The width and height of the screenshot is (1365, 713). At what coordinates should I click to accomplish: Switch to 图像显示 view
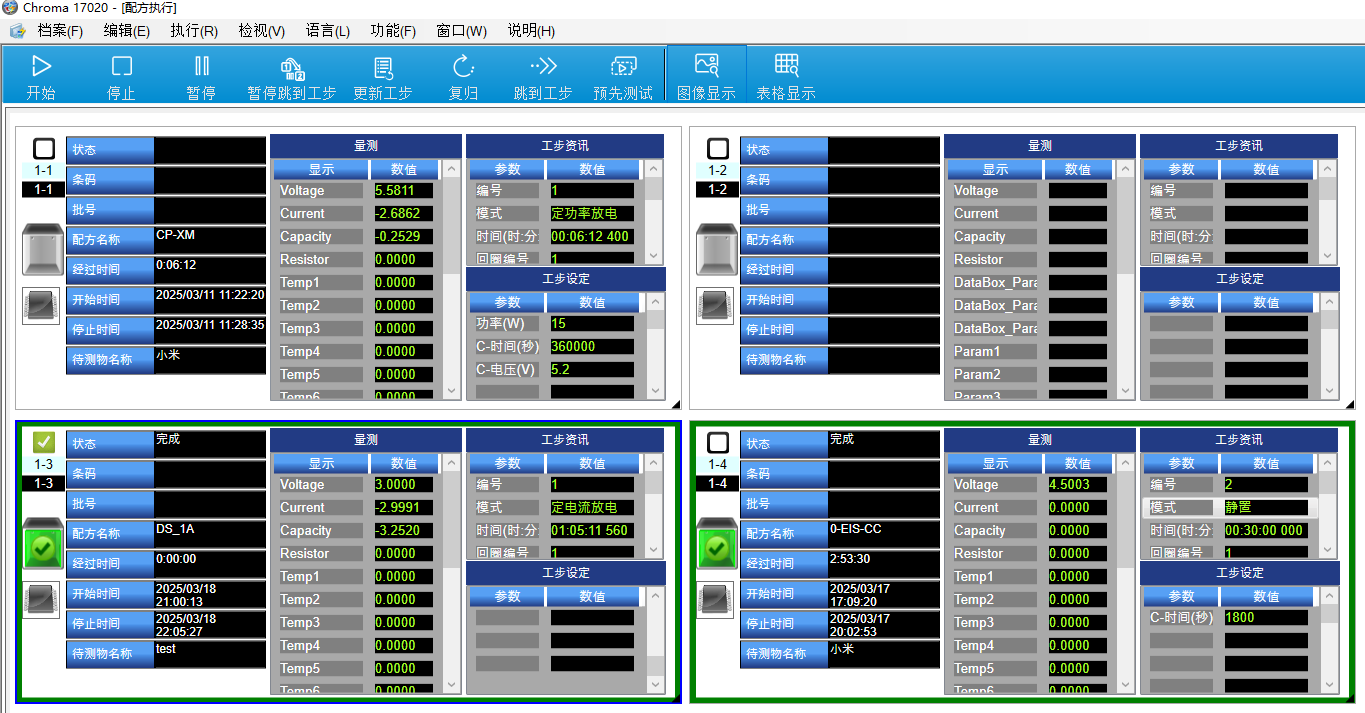[x=706, y=75]
